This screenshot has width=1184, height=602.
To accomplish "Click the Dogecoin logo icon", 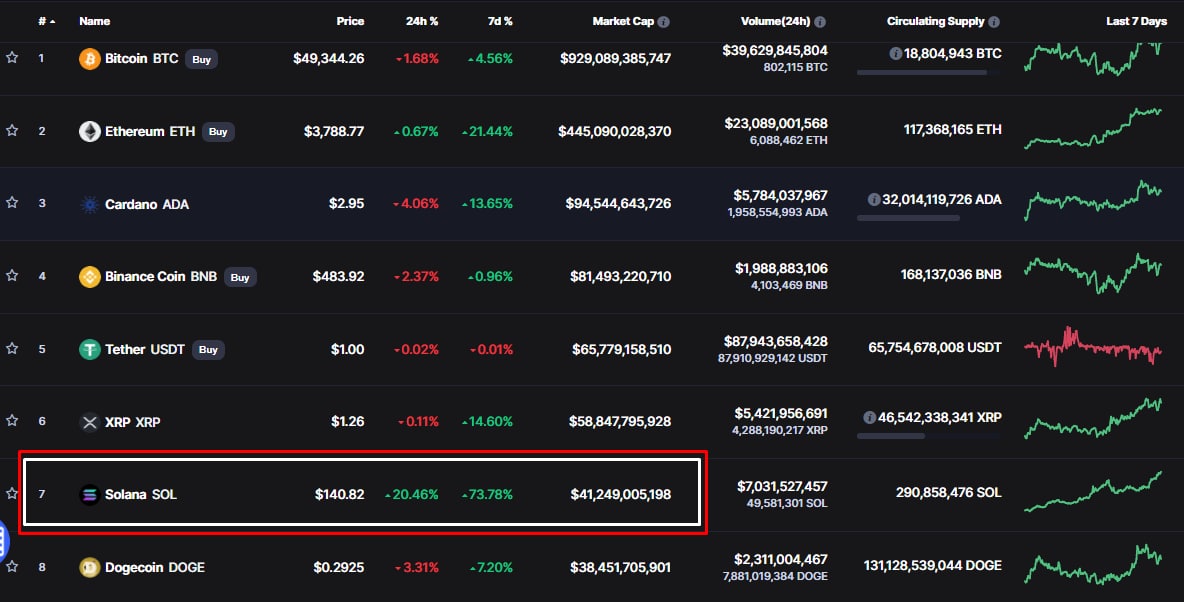I will click(90, 567).
